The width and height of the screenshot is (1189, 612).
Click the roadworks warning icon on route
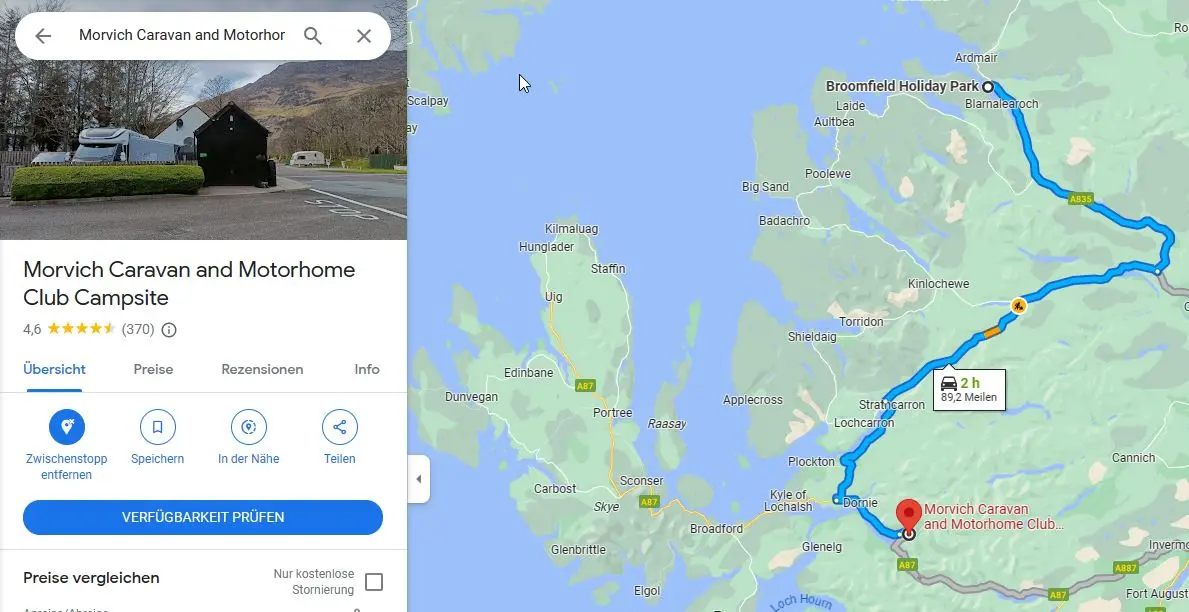tap(1018, 306)
